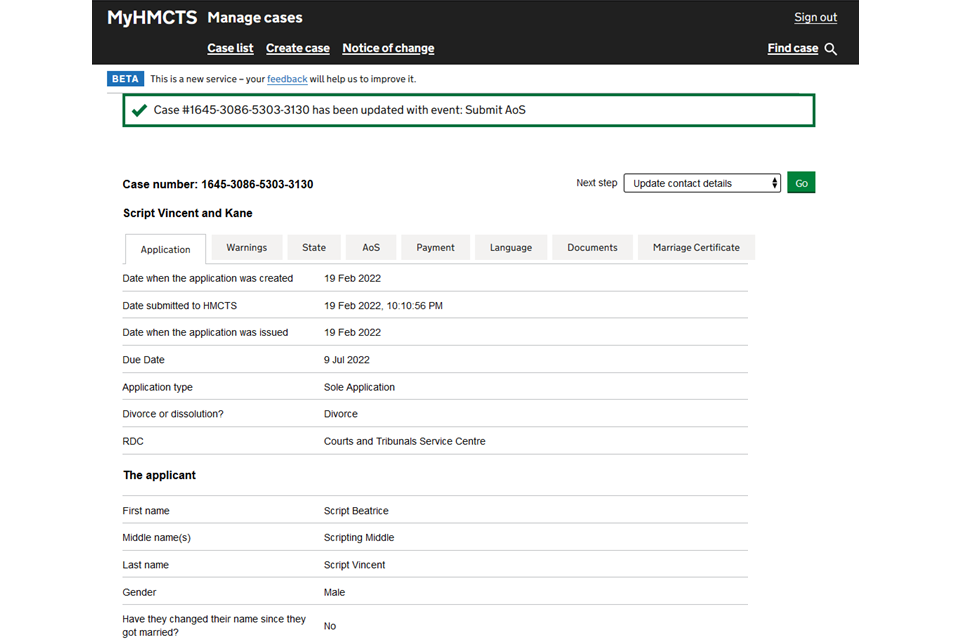The image size is (960, 640).
Task: Click the MyHMCTS logo
Action: [152, 17]
